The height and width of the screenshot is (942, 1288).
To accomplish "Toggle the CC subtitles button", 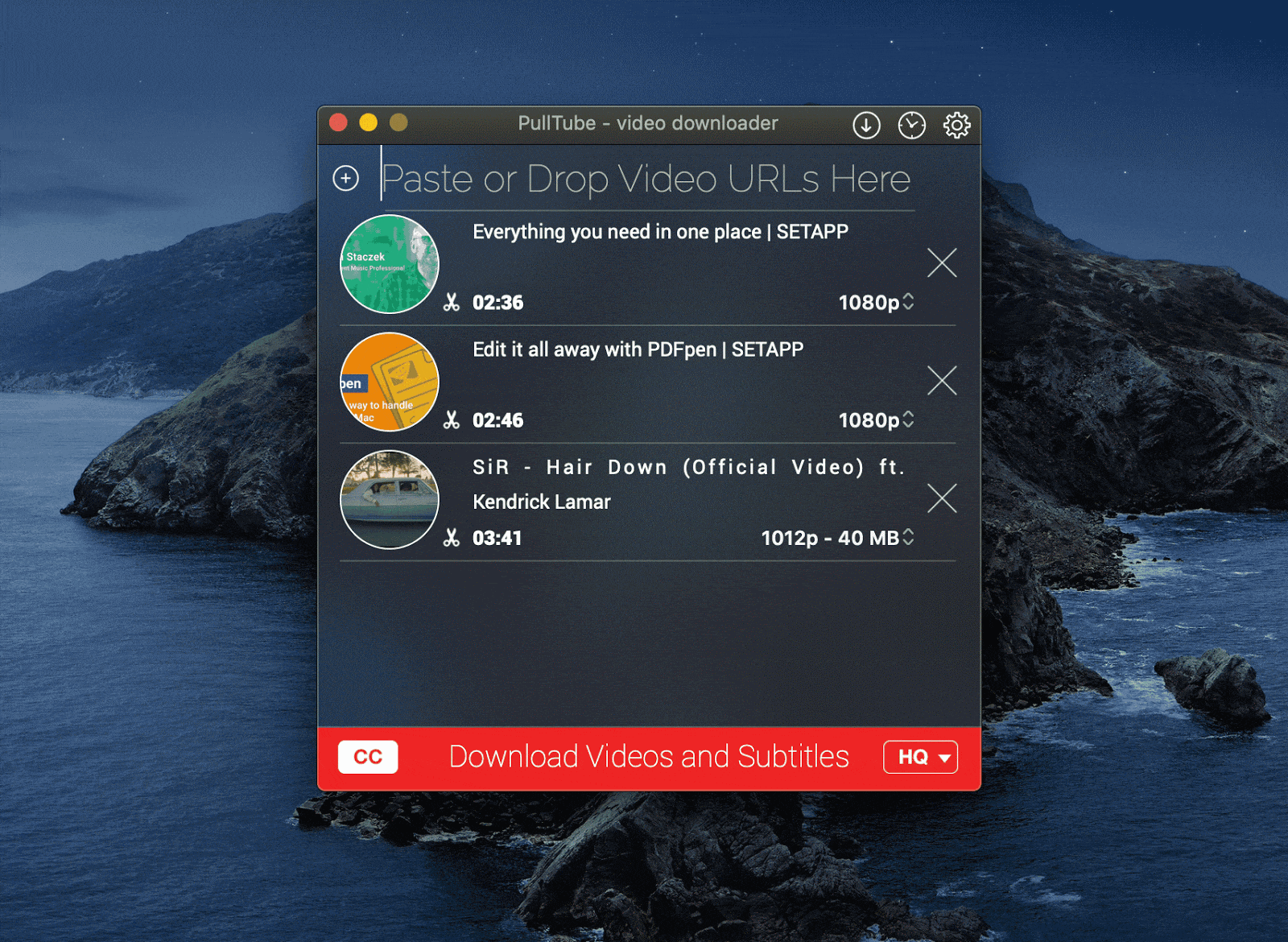I will point(368,757).
